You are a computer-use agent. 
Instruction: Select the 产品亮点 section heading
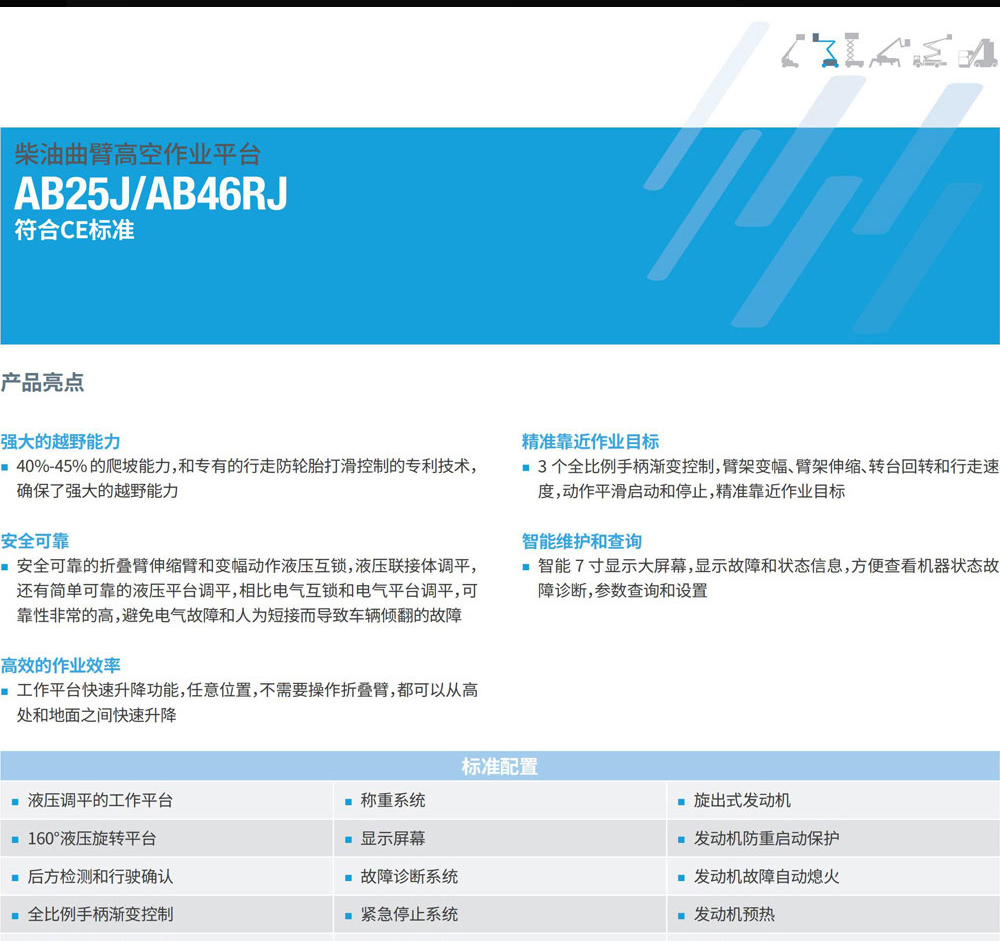pyautogui.click(x=42, y=382)
